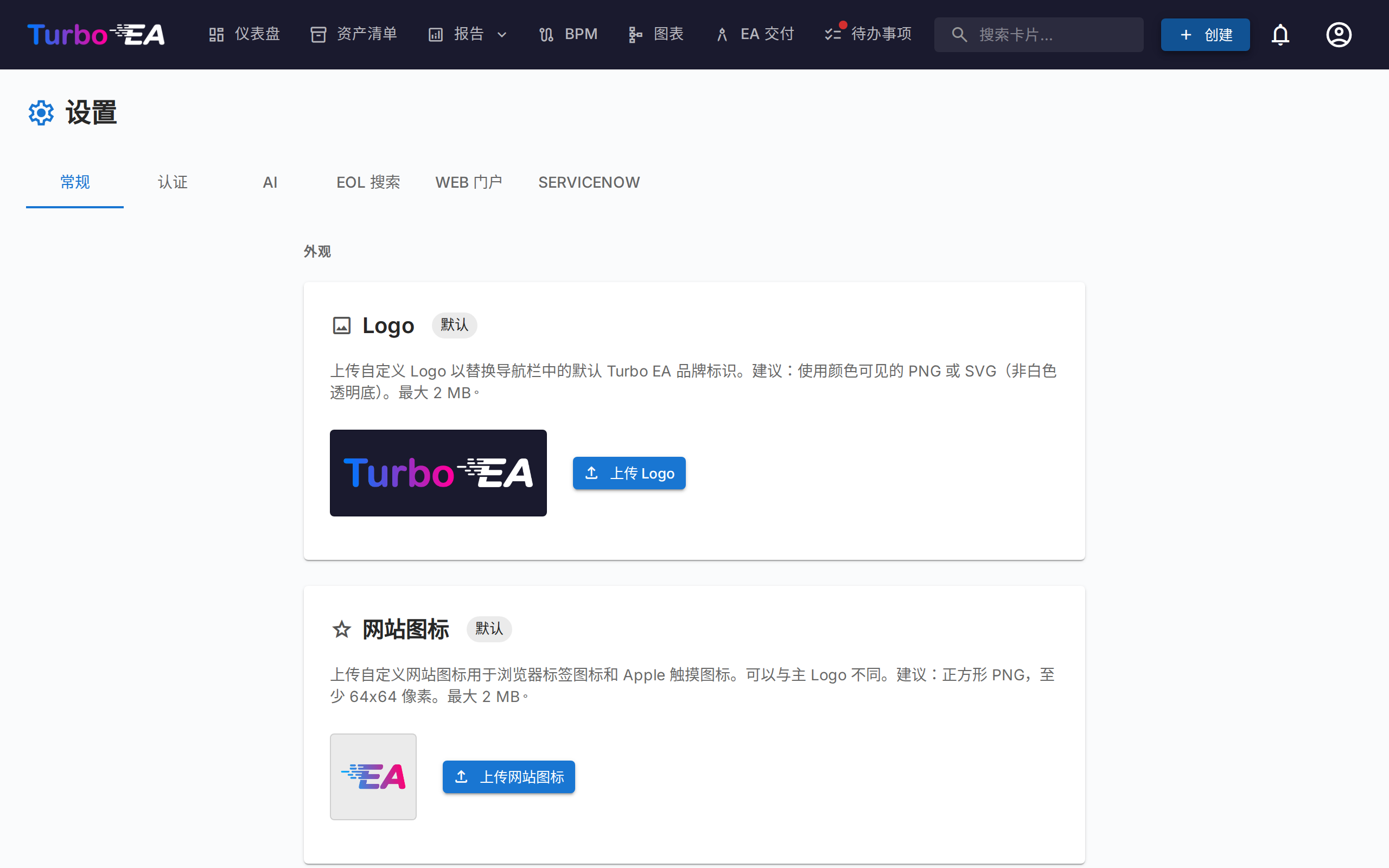Image resolution: width=1389 pixels, height=868 pixels.
Task: Click the EA favicon preview thumbnail
Action: coord(373,777)
